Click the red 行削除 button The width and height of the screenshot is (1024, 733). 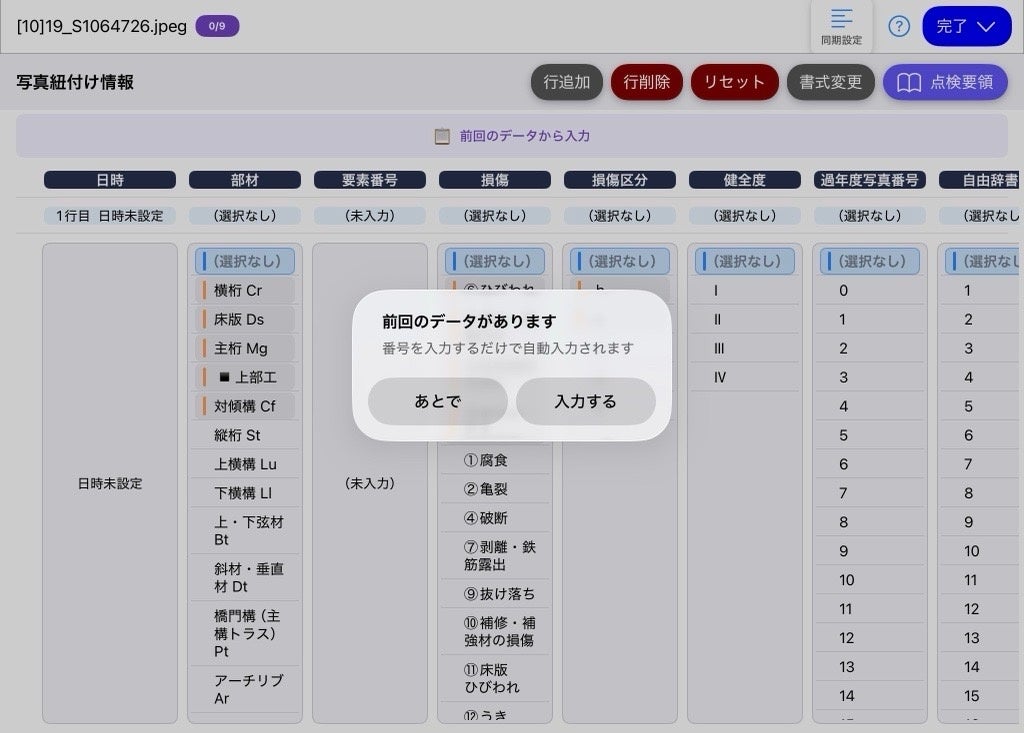pyautogui.click(x=647, y=82)
